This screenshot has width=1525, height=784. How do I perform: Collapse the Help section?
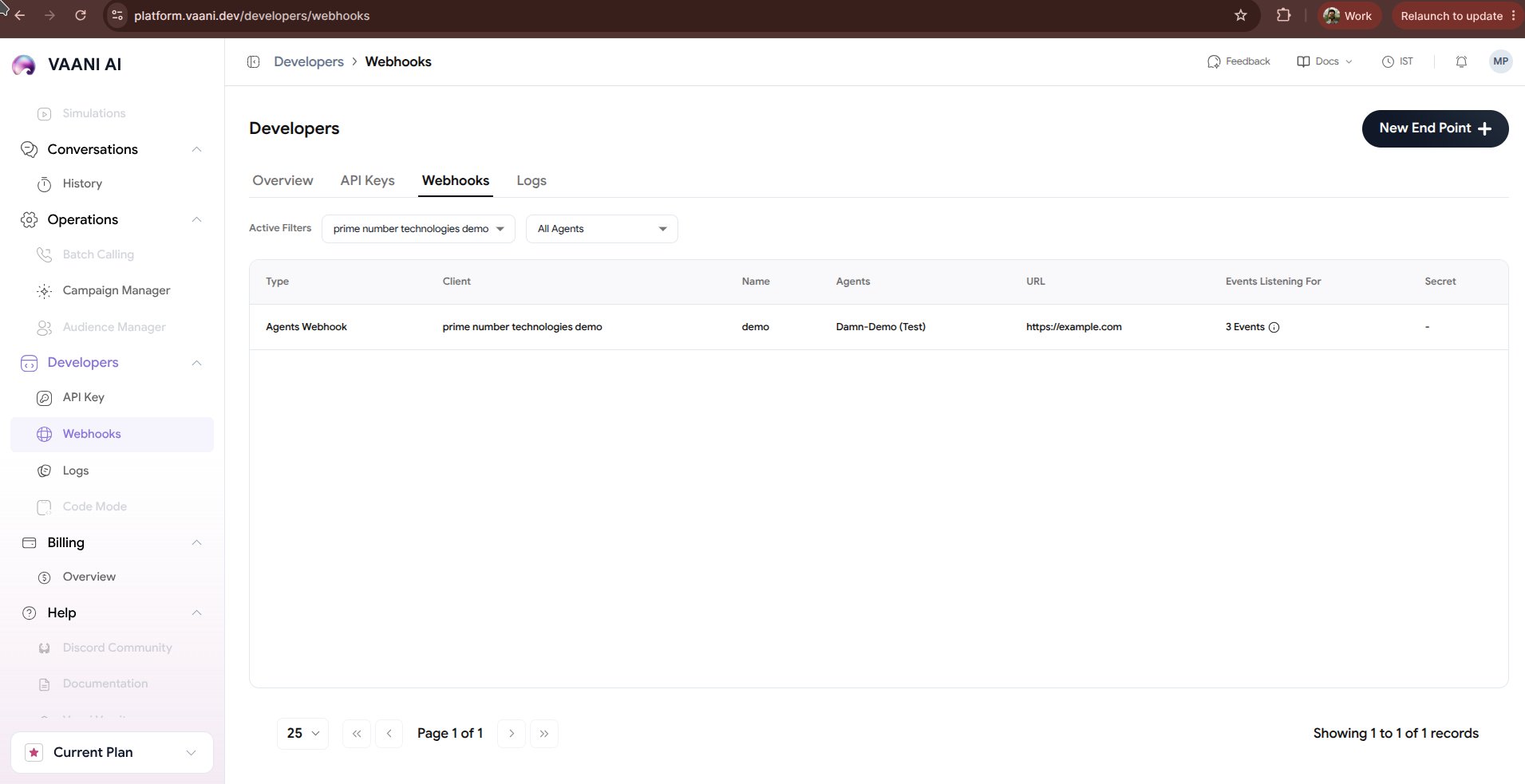coord(196,613)
